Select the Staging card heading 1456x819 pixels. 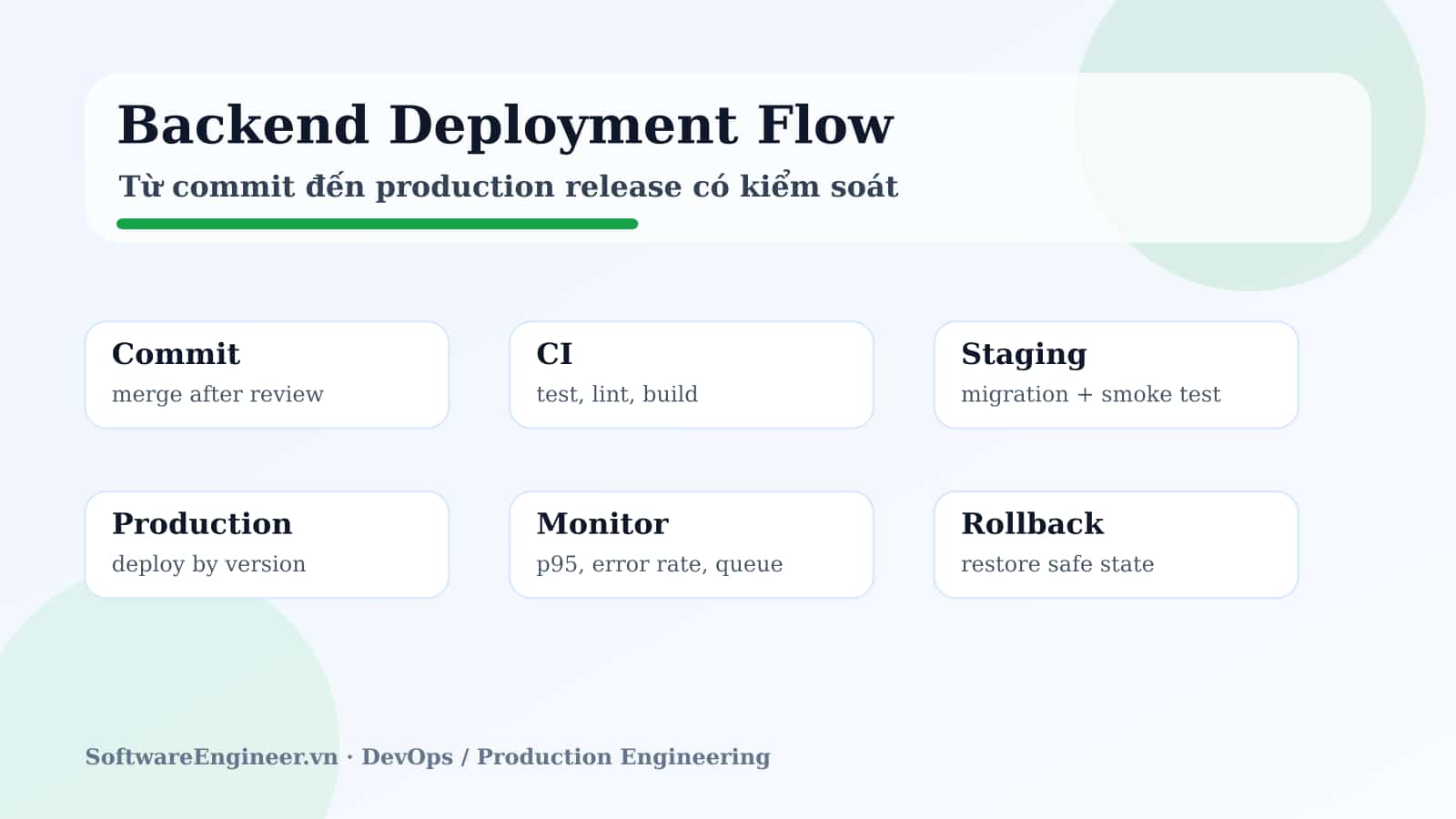point(1024,355)
